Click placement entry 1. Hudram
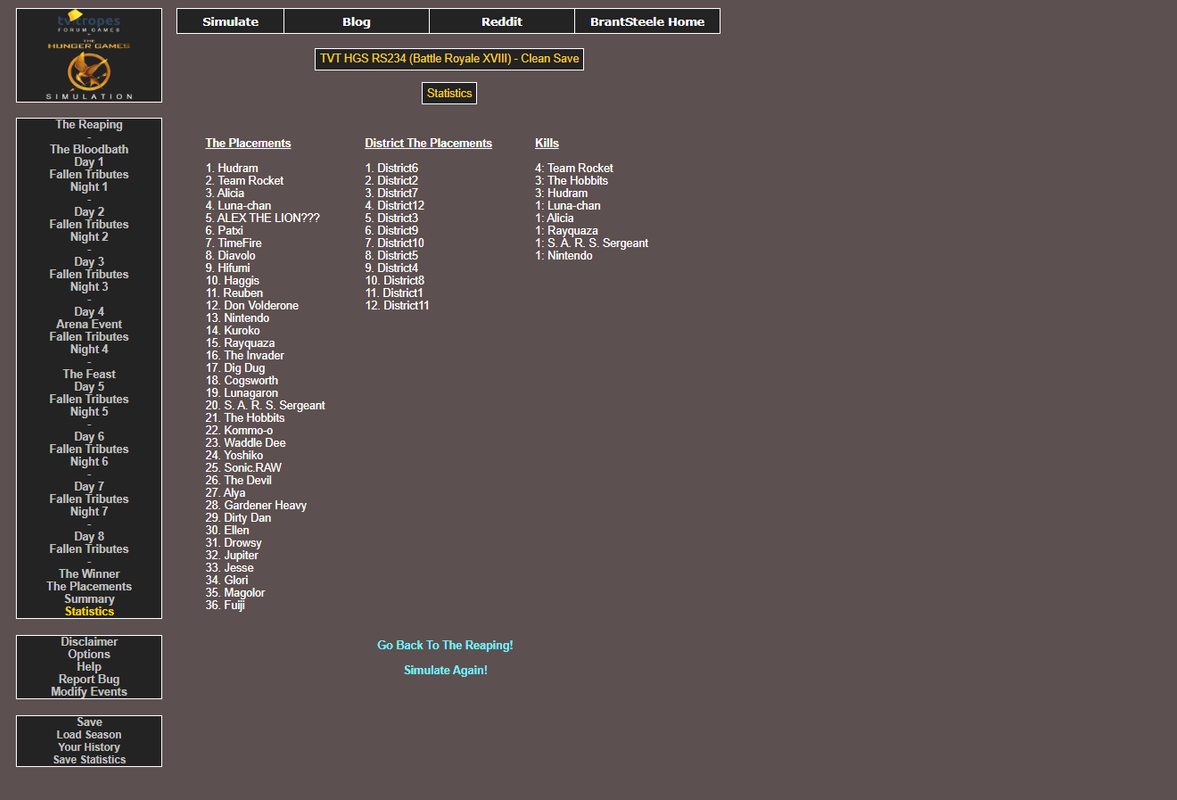This screenshot has width=1177, height=800. tap(232, 168)
